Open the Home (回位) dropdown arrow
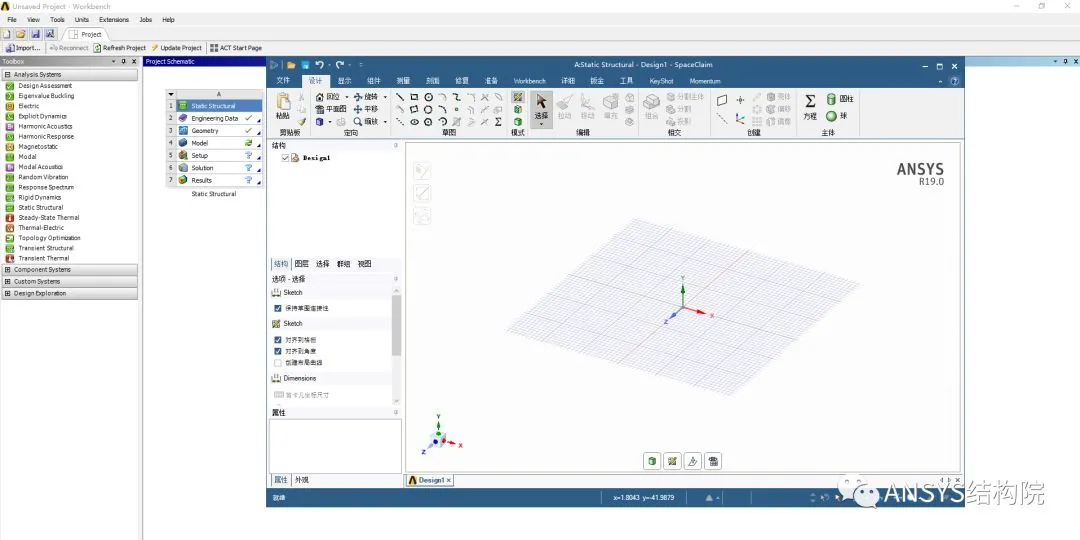This screenshot has height=540, width=1080. (x=346, y=97)
